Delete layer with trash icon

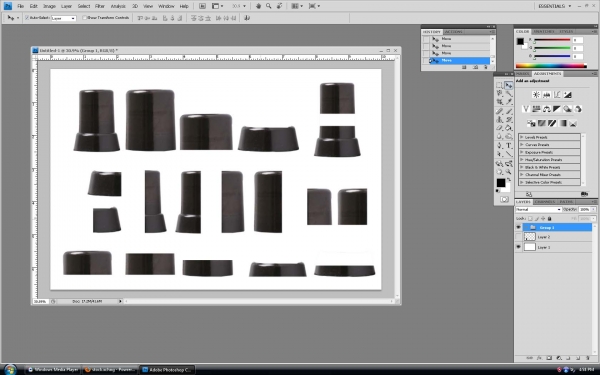pyautogui.click(x=588, y=358)
